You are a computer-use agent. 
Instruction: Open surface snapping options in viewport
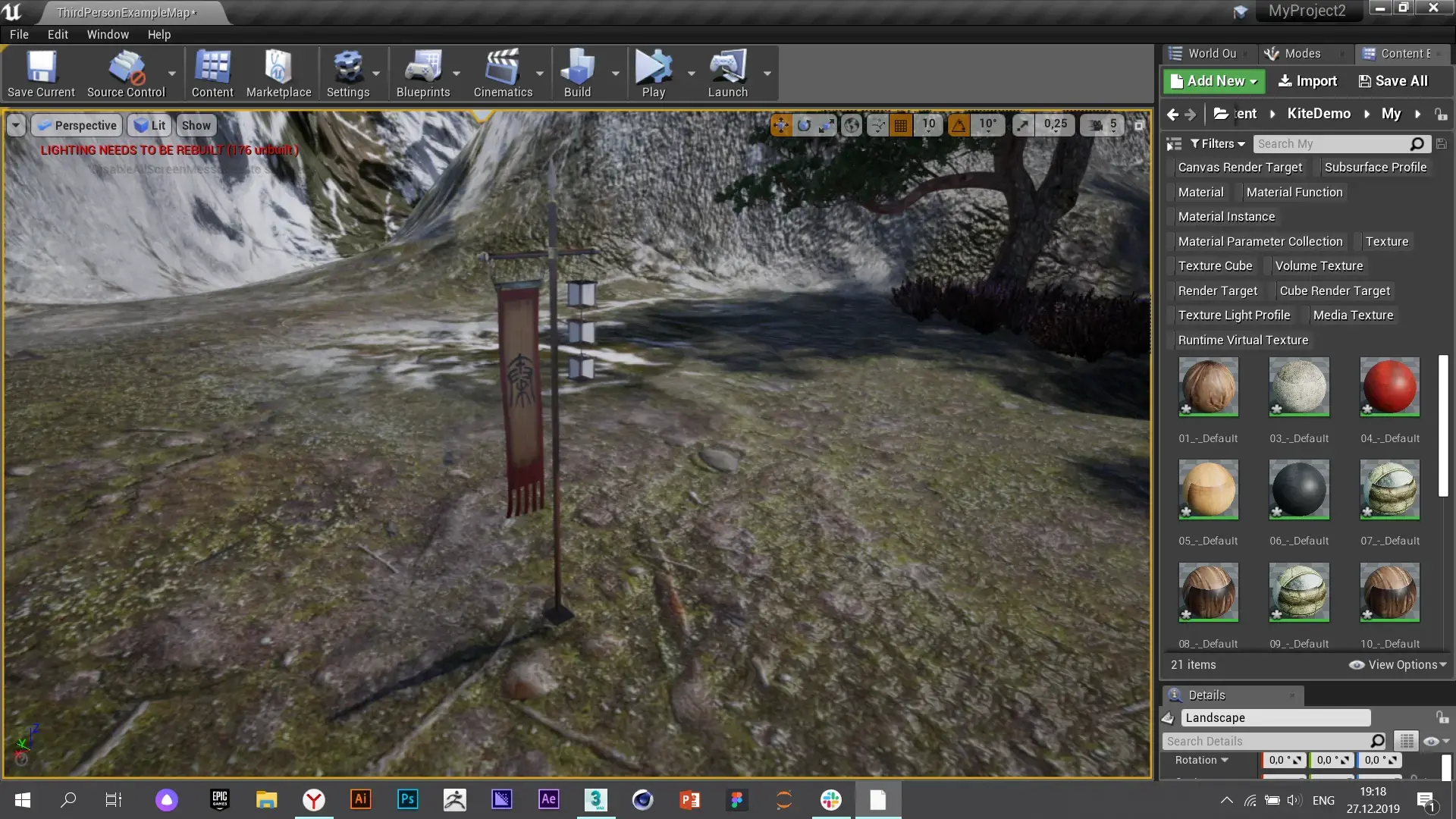coord(877,125)
